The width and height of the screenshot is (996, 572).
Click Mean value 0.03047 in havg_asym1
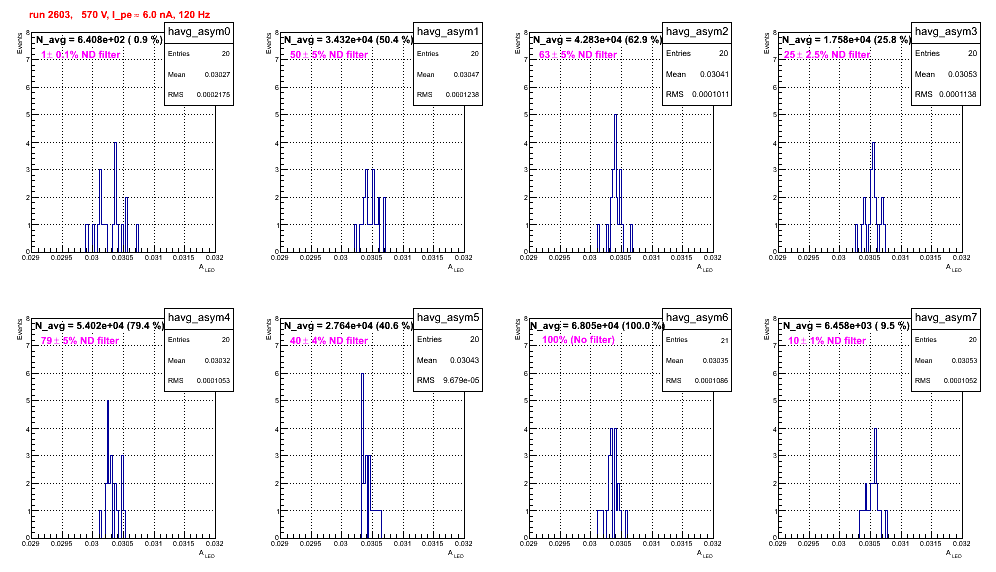click(466, 75)
